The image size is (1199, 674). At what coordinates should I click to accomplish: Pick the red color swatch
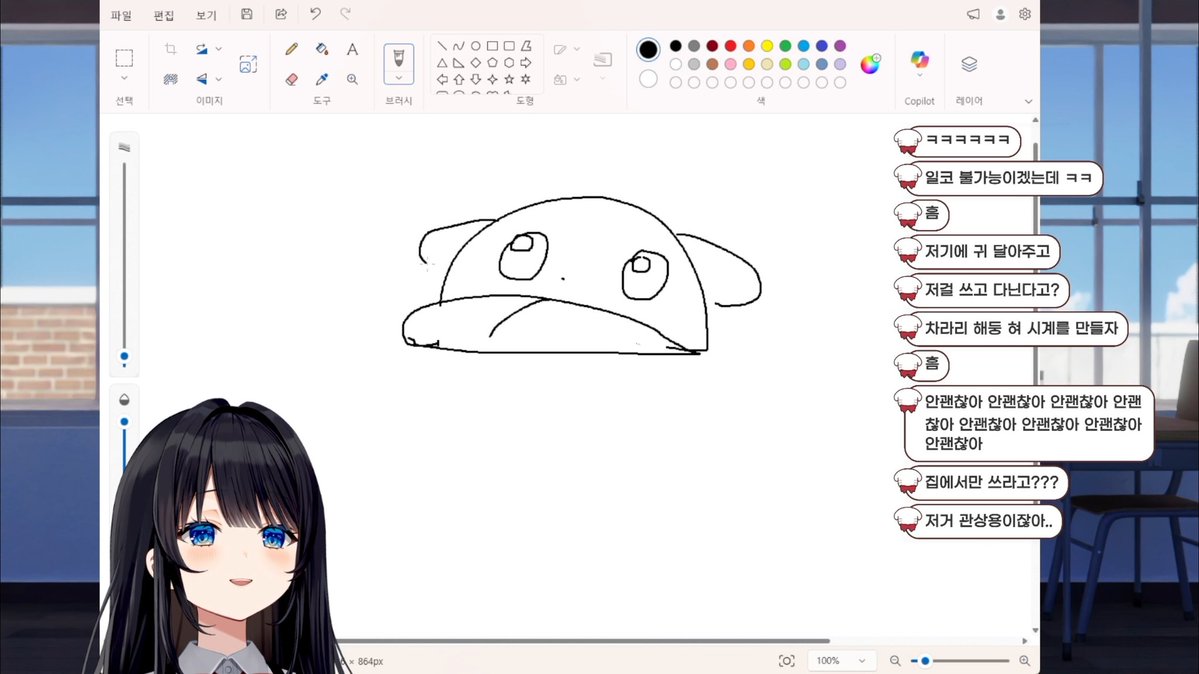[x=730, y=46]
